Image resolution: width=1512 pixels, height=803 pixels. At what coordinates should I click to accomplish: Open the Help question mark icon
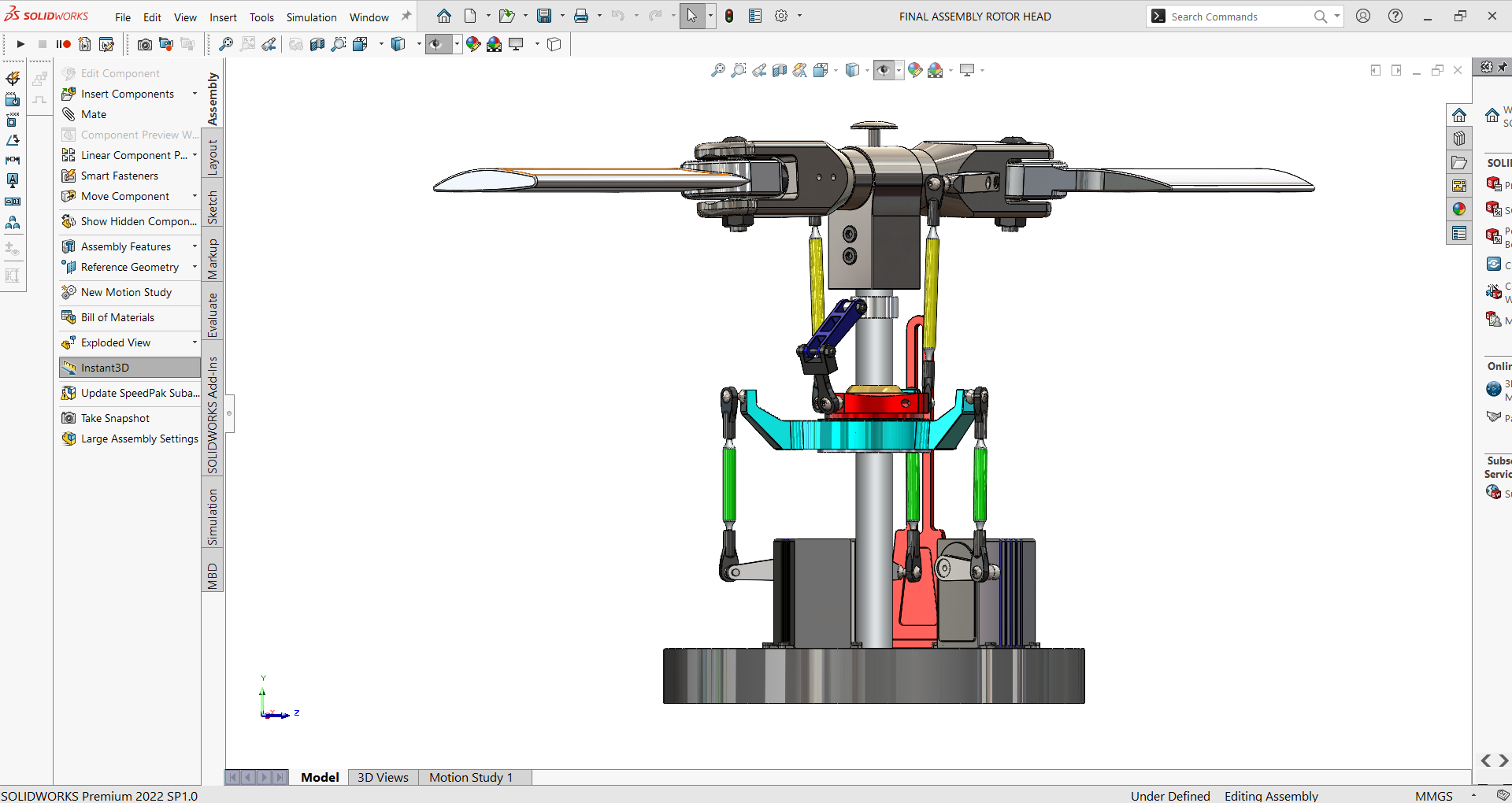click(x=1395, y=16)
